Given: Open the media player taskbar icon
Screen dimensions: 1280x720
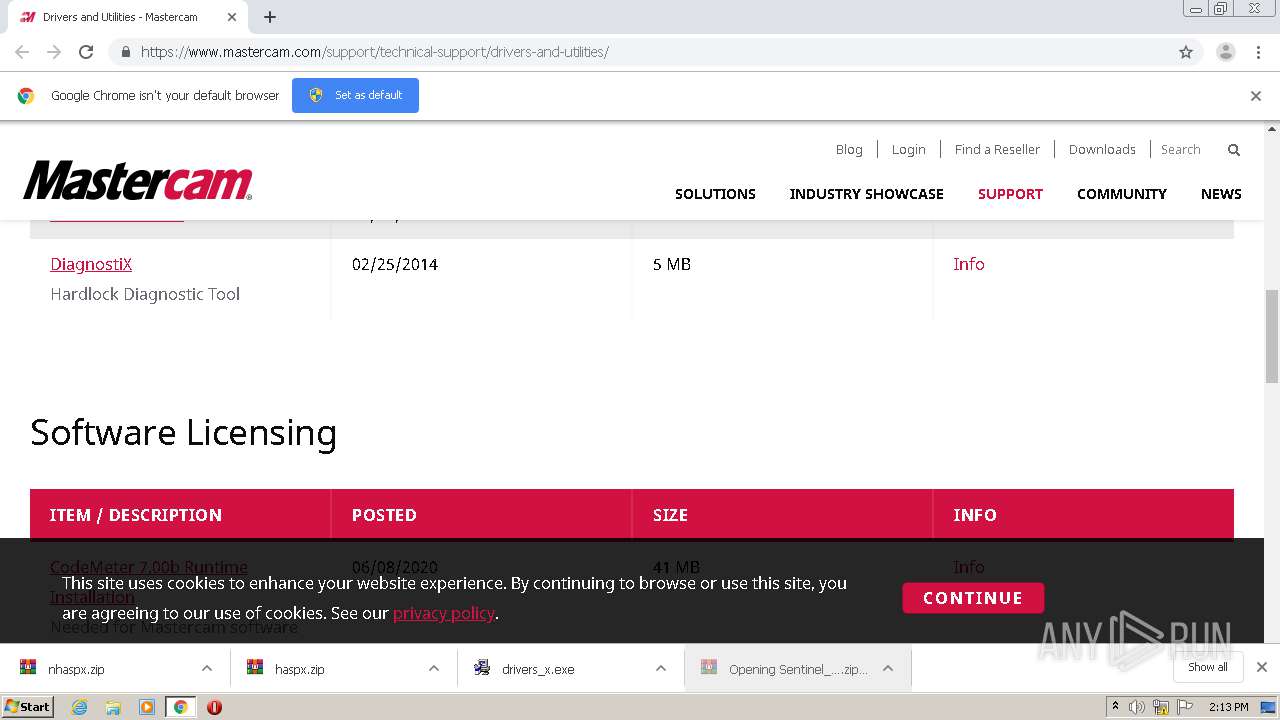Looking at the screenshot, I should coord(147,707).
